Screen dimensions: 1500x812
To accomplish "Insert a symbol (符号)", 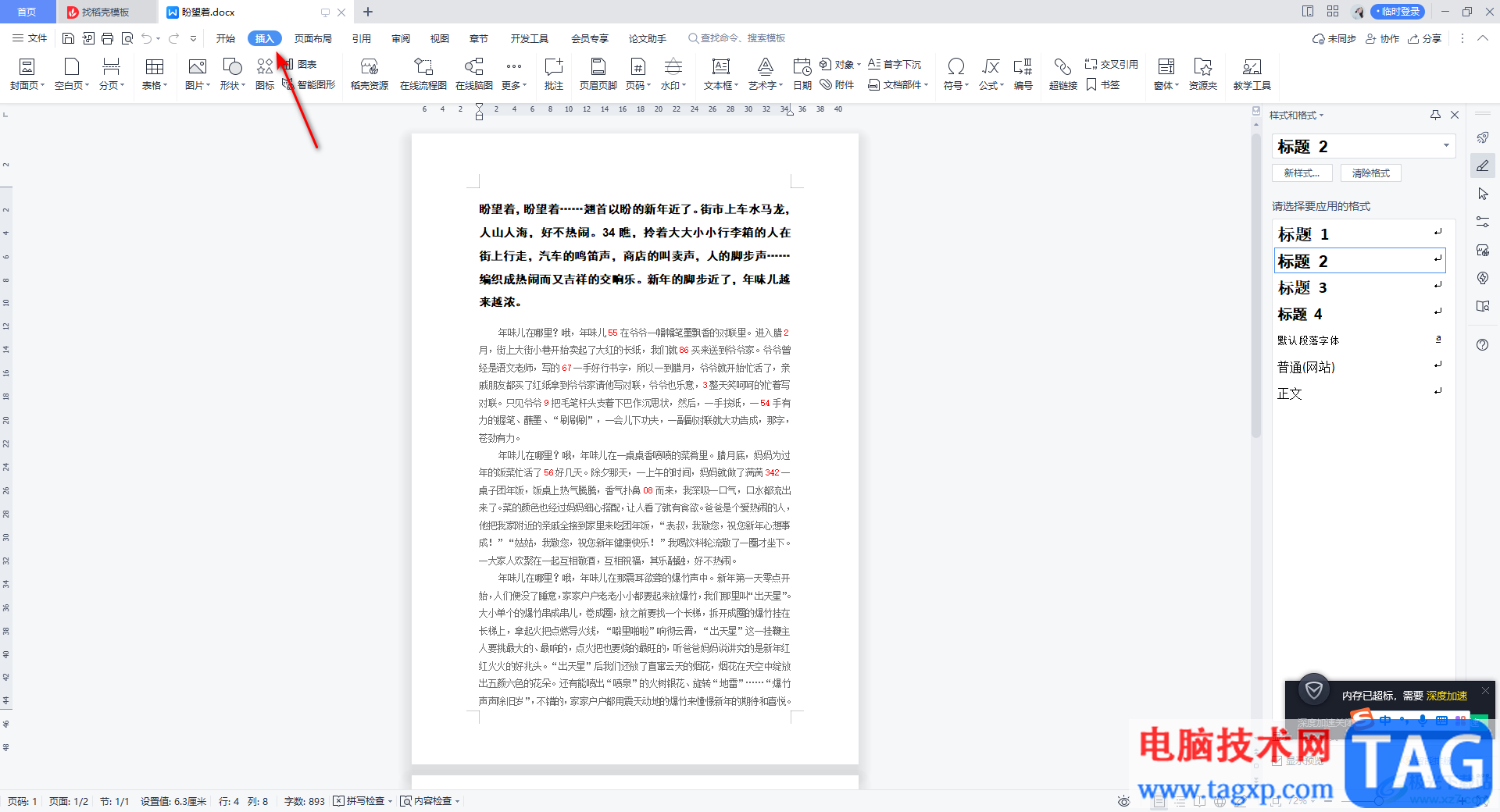I will (956, 74).
